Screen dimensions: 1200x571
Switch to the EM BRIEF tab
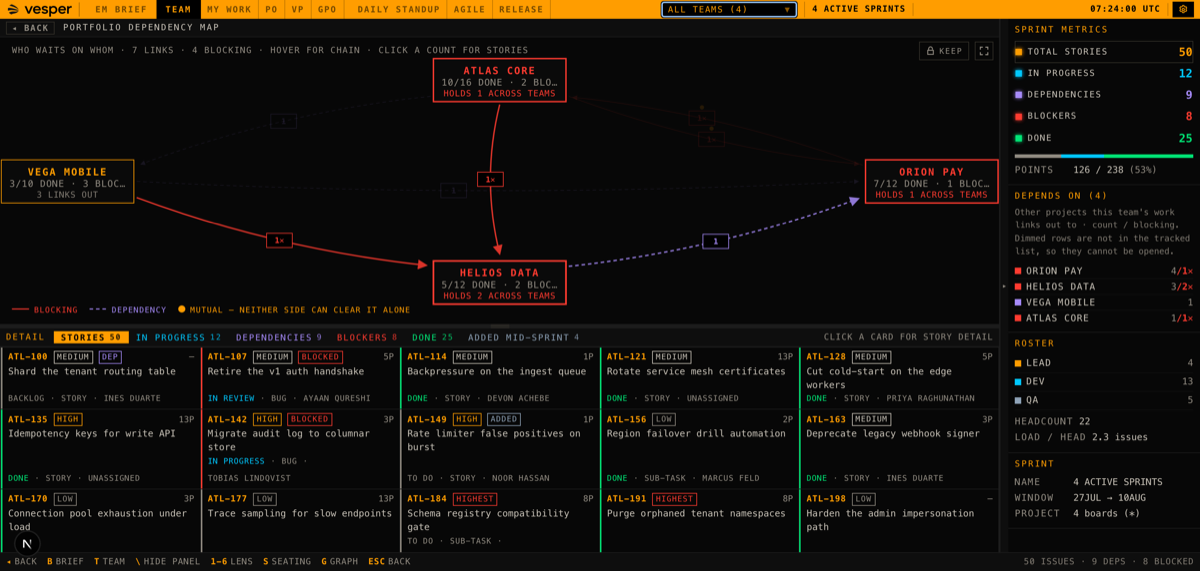click(121, 9)
